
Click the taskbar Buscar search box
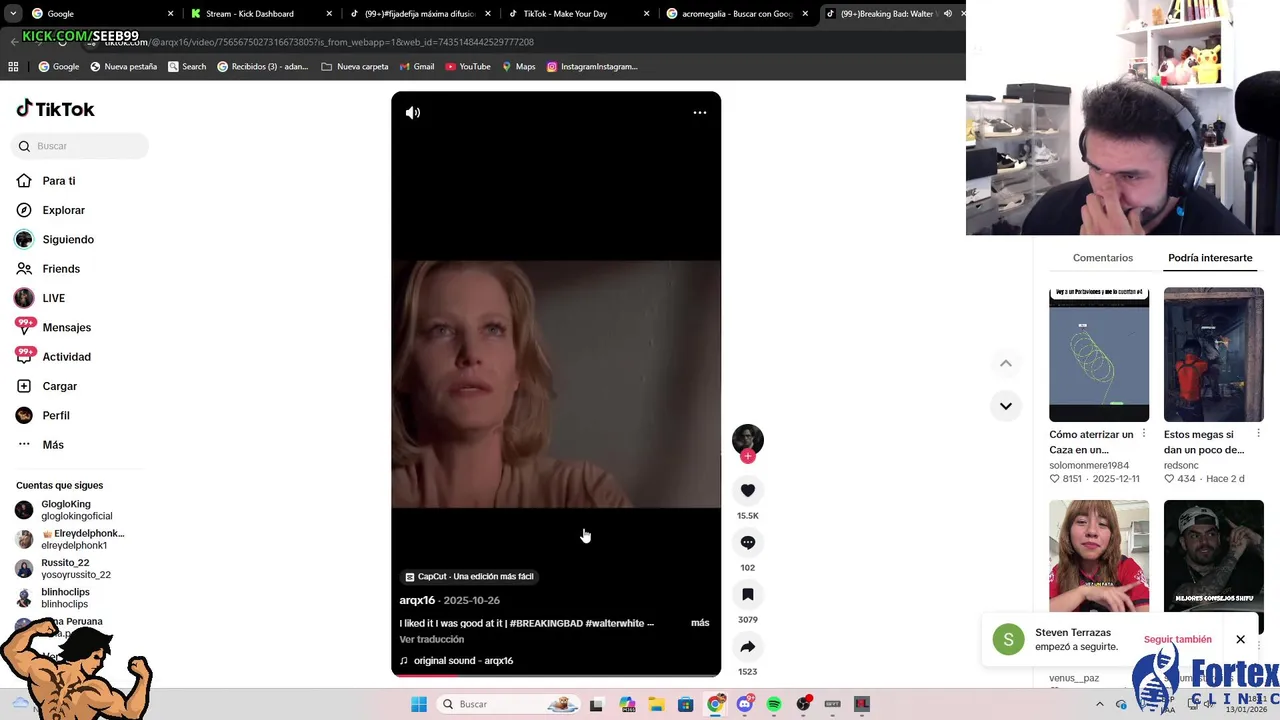[507, 704]
